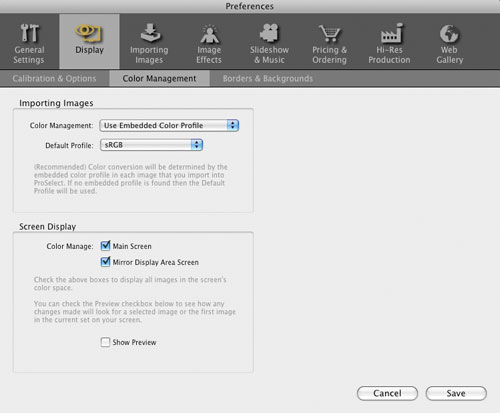Screen dimensions: 500x413
Task: Click the Preferences window title bar
Action: click(250, 6)
